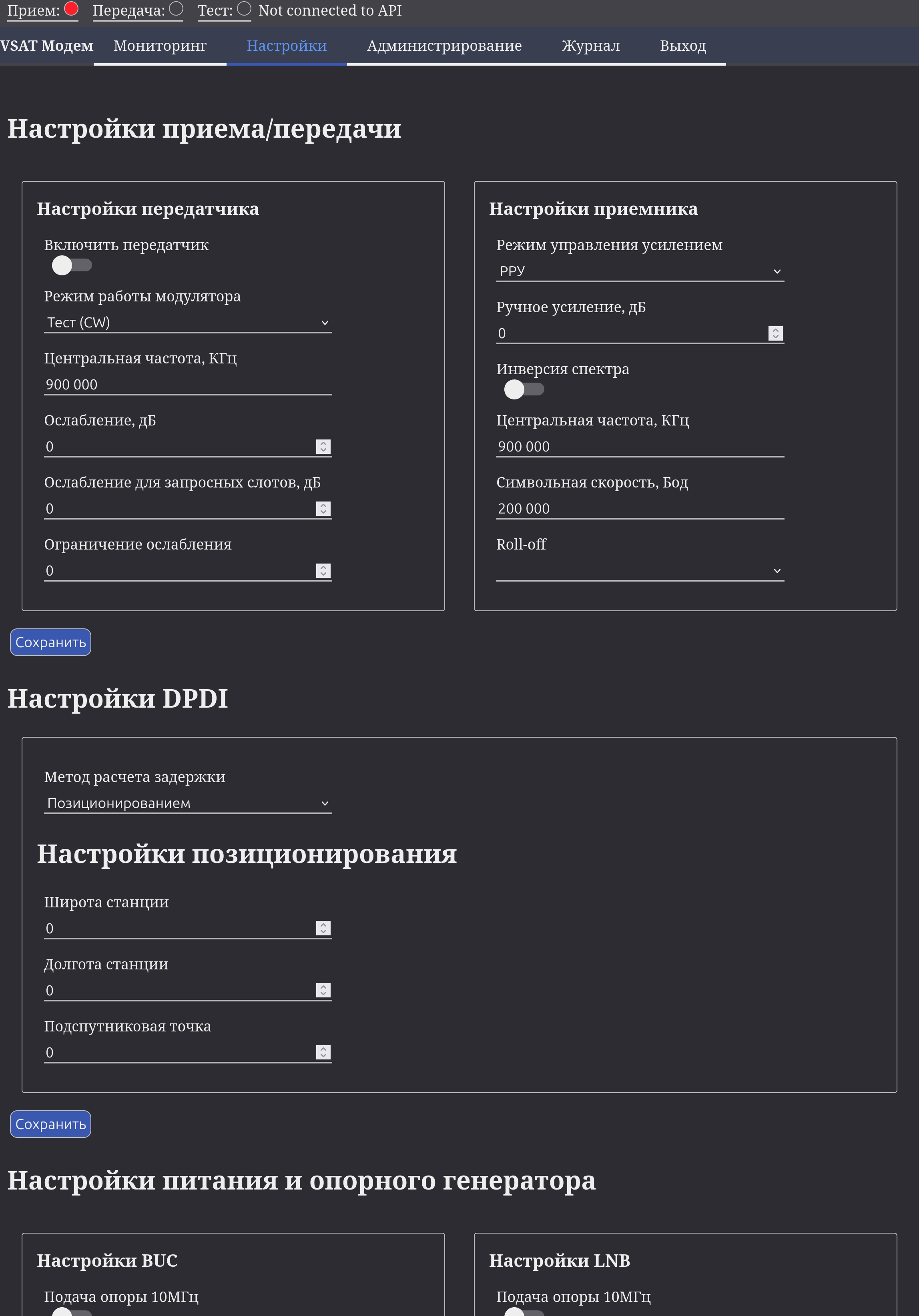Enable the Включить передатчик switch
919x1316 pixels.
[72, 265]
